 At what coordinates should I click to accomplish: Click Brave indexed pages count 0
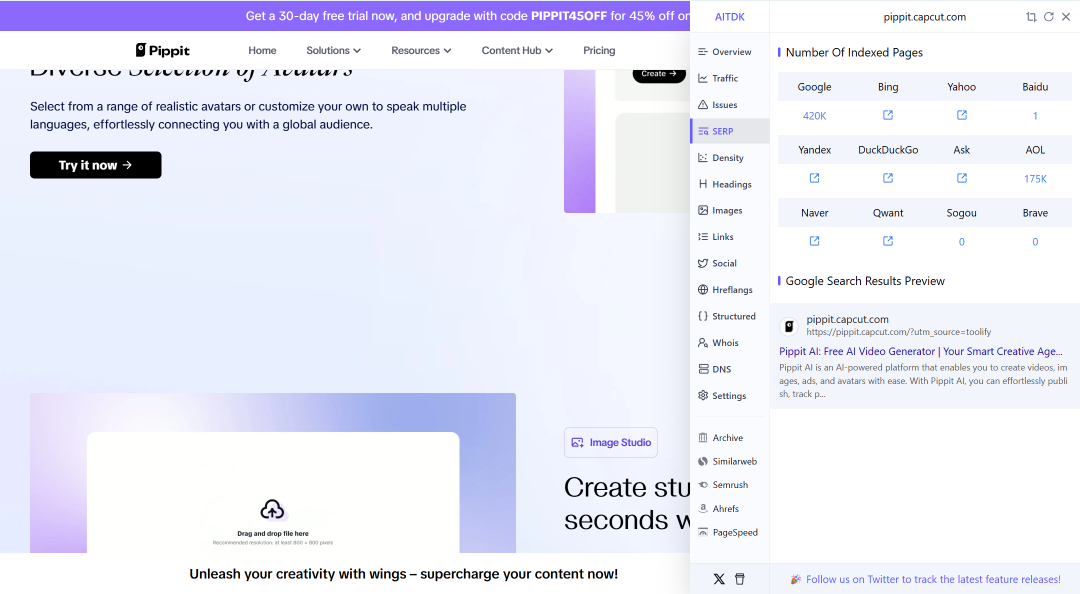1035,242
